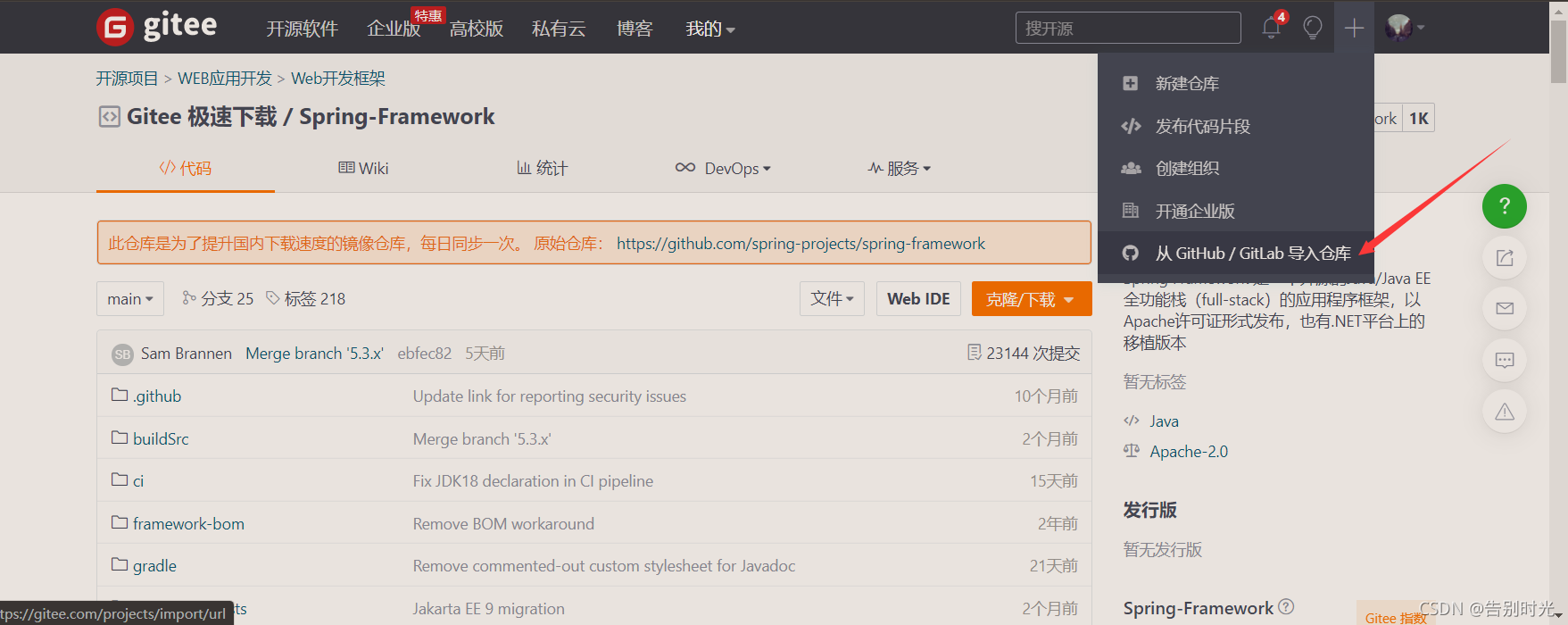Click 开源项目 breadcrumb link

click(x=127, y=79)
